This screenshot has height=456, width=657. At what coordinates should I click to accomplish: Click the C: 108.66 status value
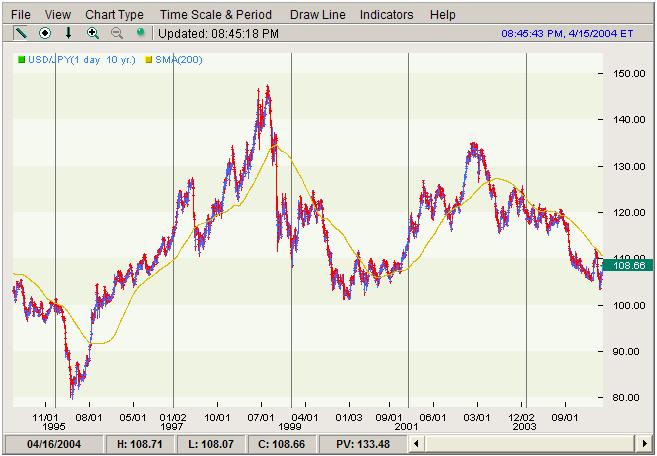(282, 444)
